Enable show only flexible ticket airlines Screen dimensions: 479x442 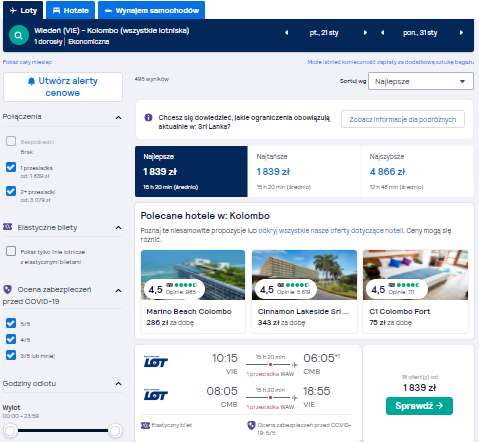(11, 251)
